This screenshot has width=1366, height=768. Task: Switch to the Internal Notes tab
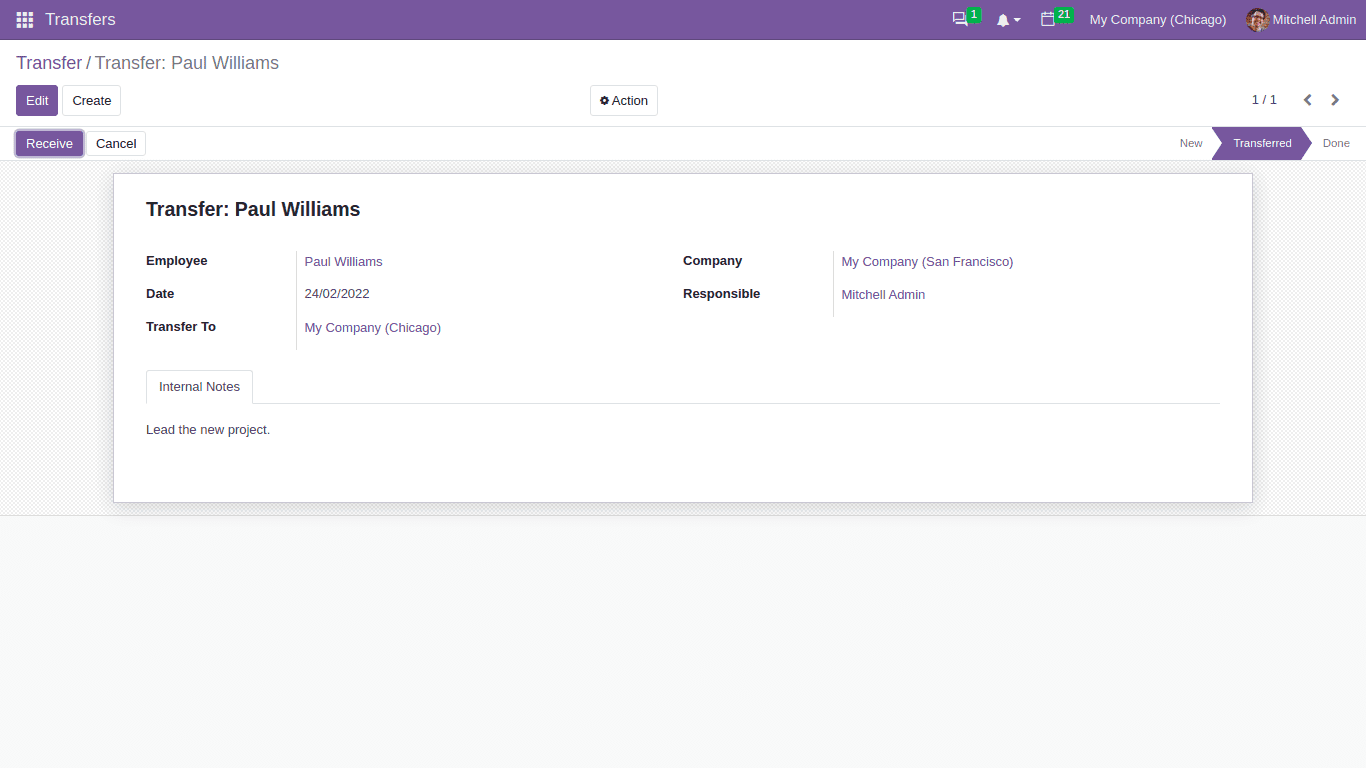[199, 386]
